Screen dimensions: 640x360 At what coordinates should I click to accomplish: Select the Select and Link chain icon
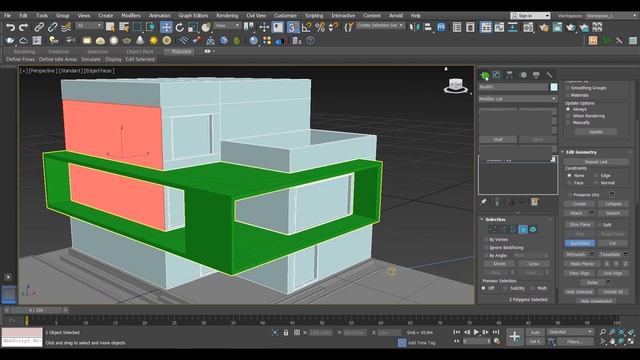point(39,27)
